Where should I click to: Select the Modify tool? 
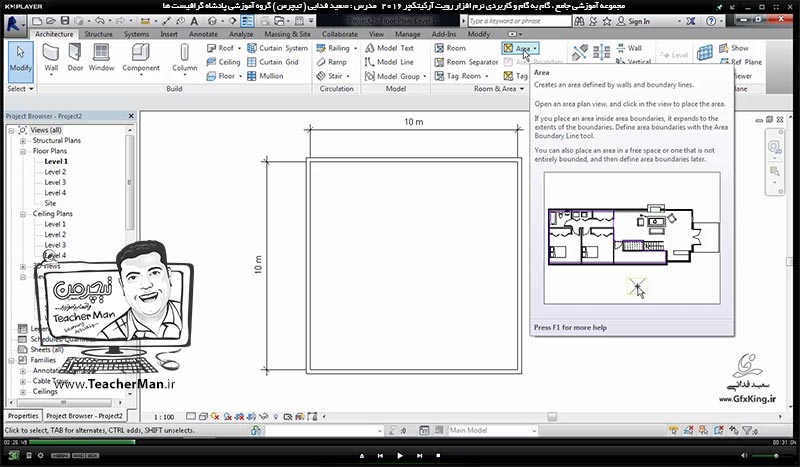[20, 61]
